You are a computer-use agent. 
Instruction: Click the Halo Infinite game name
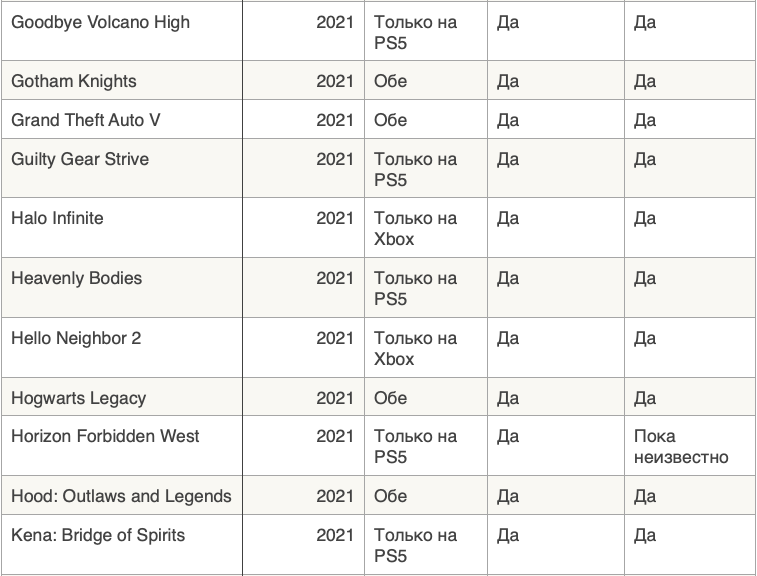57,218
